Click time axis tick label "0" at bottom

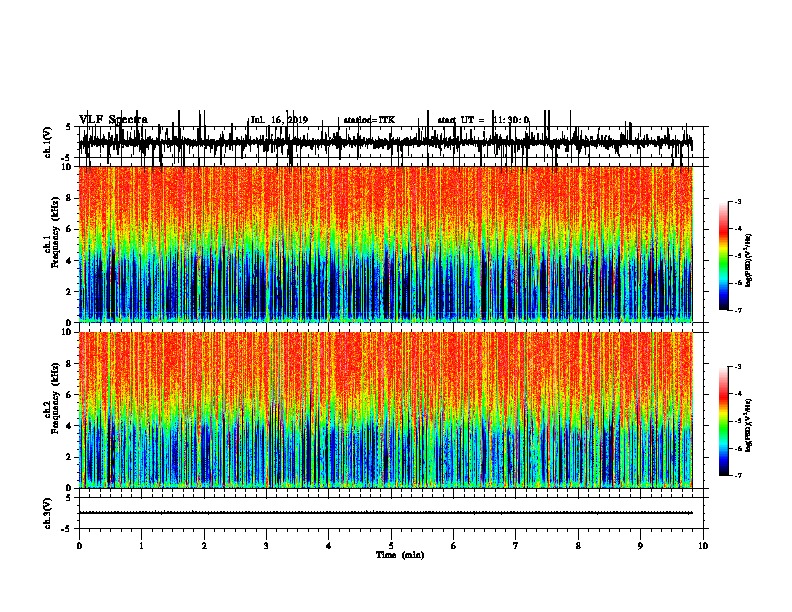79,545
